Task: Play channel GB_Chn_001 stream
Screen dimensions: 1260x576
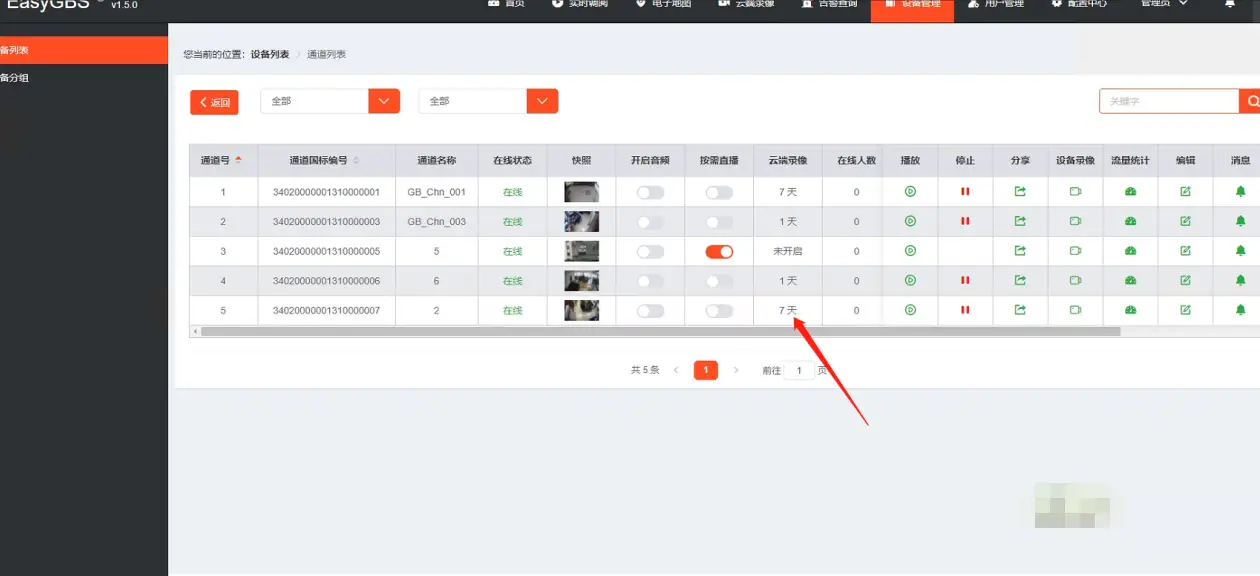Action: click(910, 192)
